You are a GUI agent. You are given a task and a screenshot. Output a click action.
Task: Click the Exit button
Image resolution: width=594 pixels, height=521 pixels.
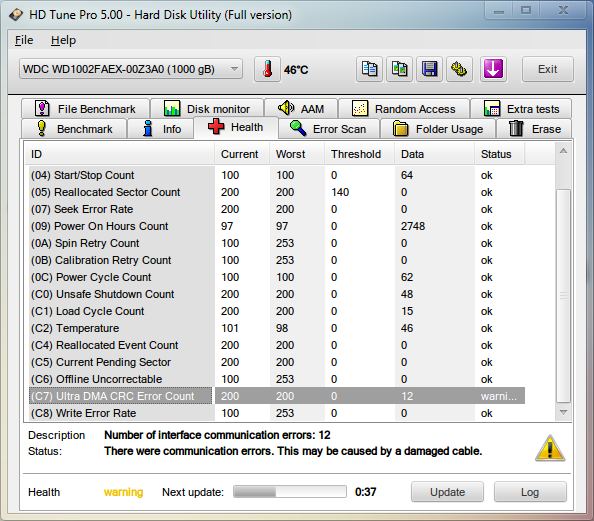point(547,69)
